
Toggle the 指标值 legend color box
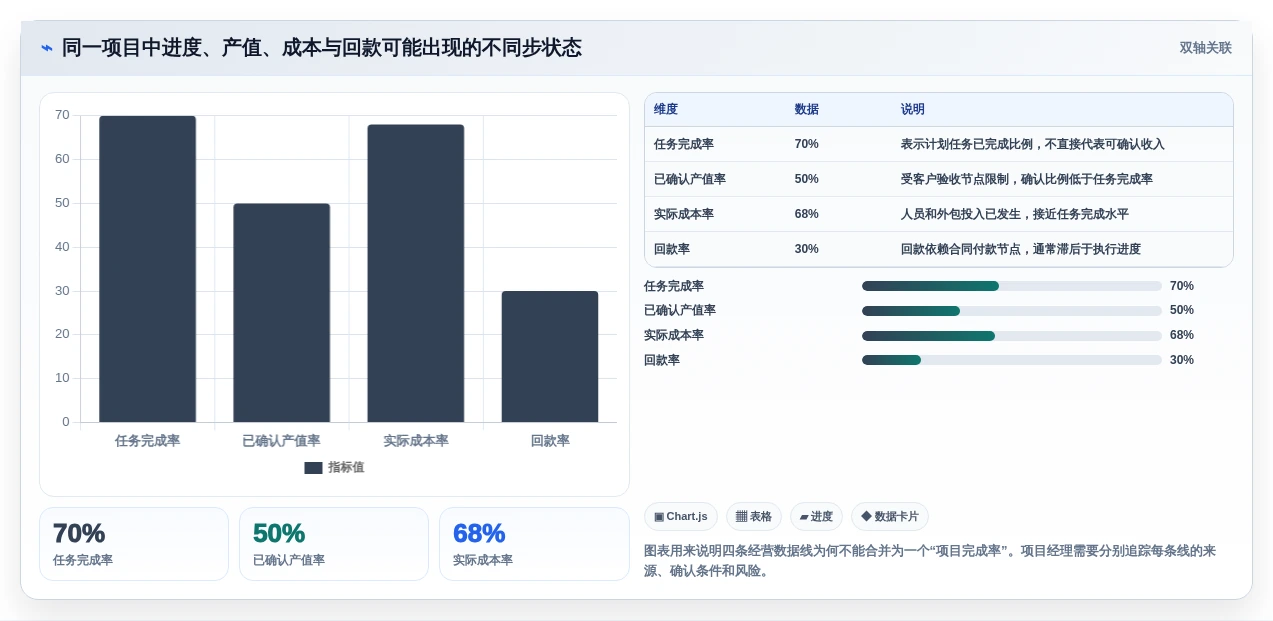click(x=313, y=468)
